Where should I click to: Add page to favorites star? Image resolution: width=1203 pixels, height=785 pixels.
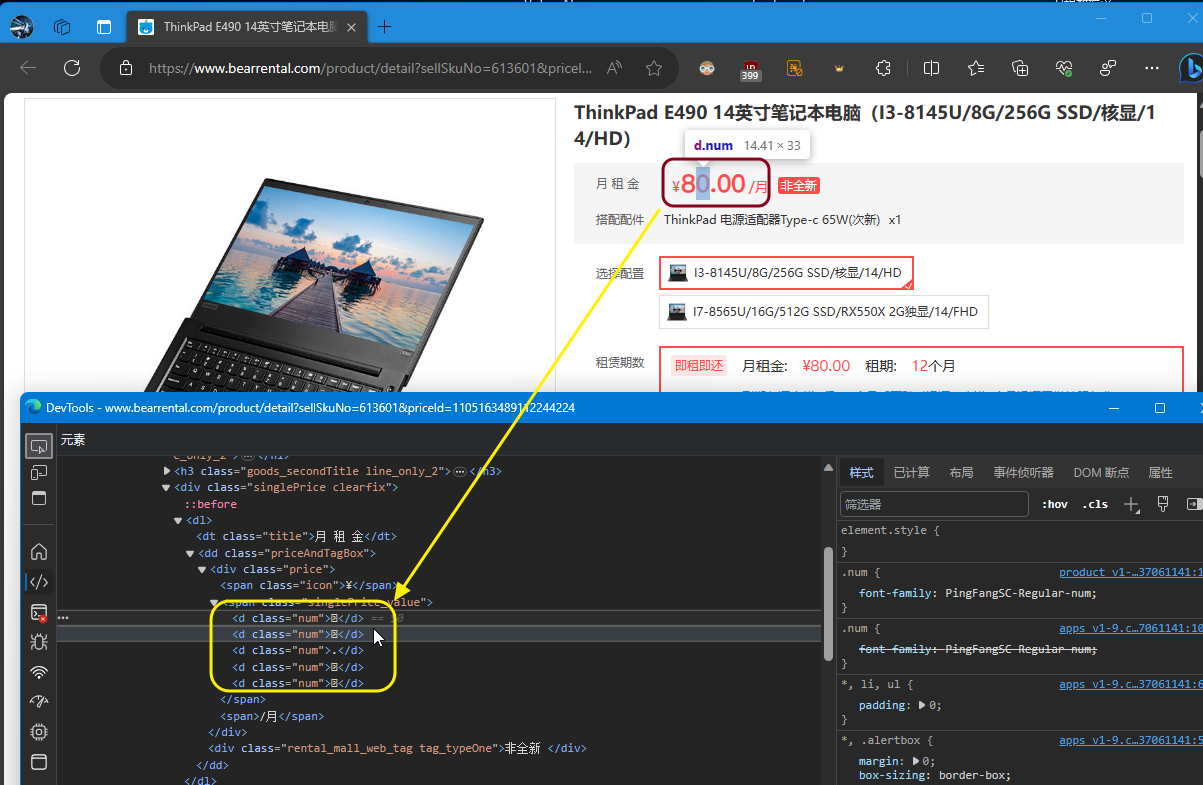coord(654,68)
